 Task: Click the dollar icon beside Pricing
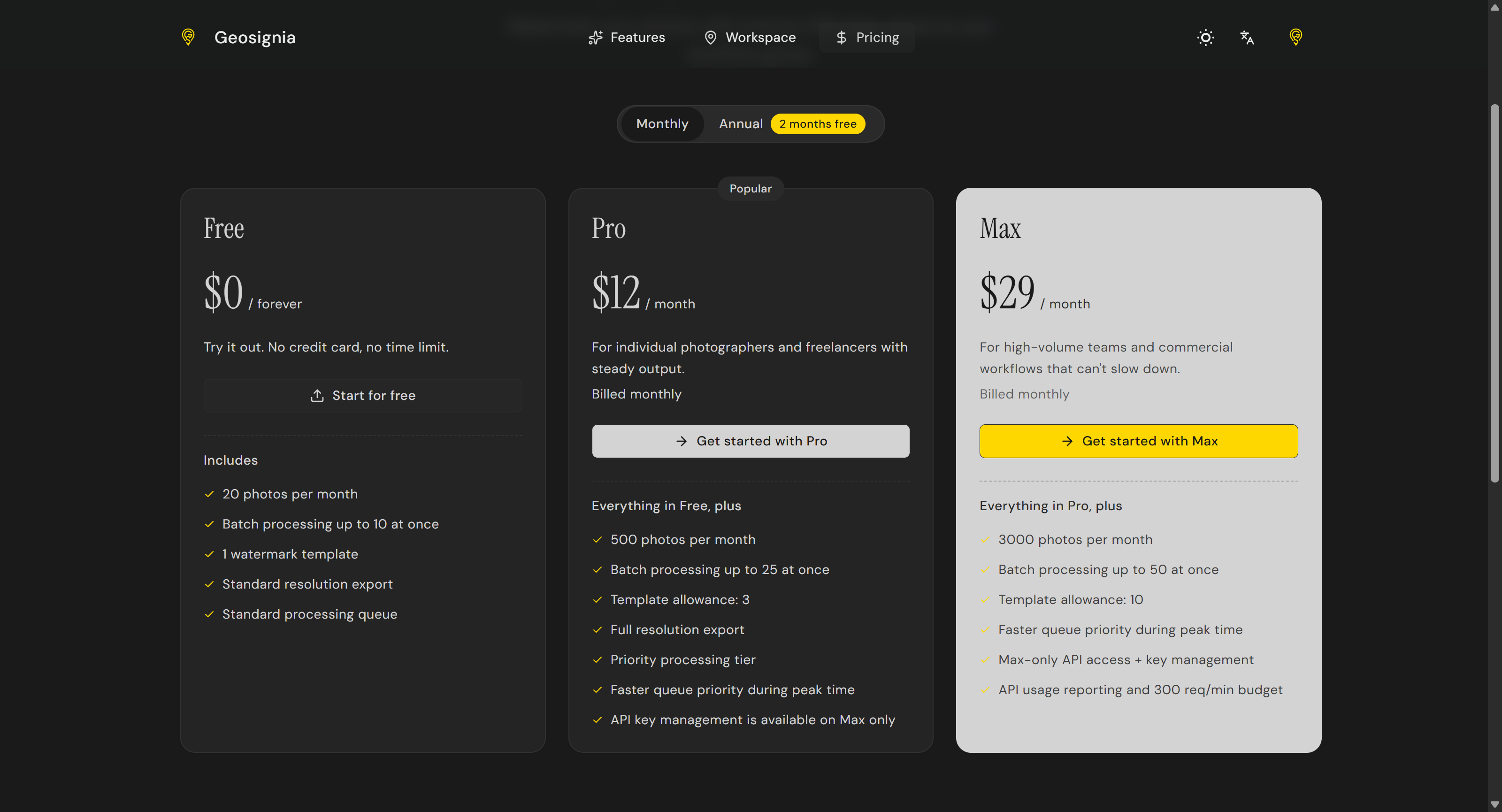click(841, 37)
